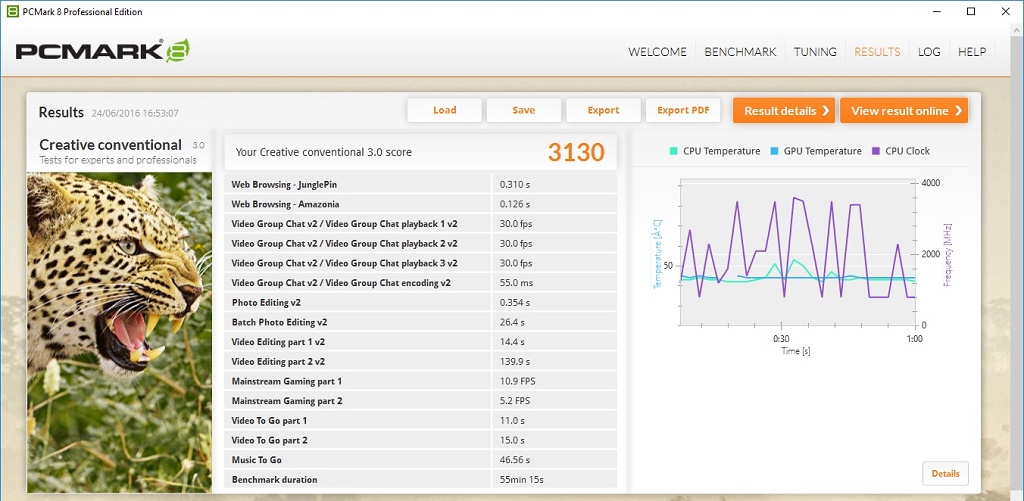
Task: Click the PCMark title bar app icon
Action: click(x=12, y=12)
